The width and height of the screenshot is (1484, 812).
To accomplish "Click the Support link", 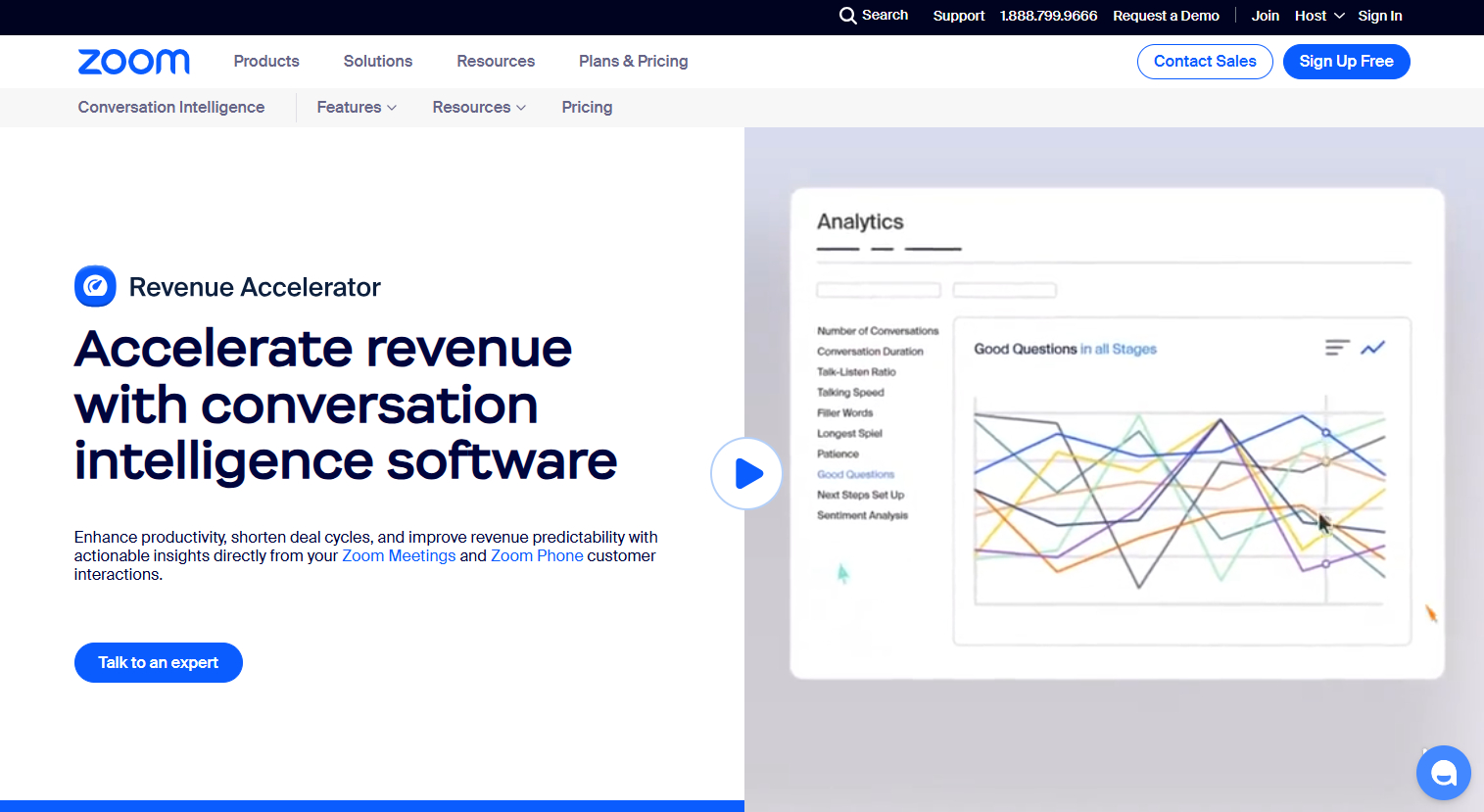I will [959, 16].
